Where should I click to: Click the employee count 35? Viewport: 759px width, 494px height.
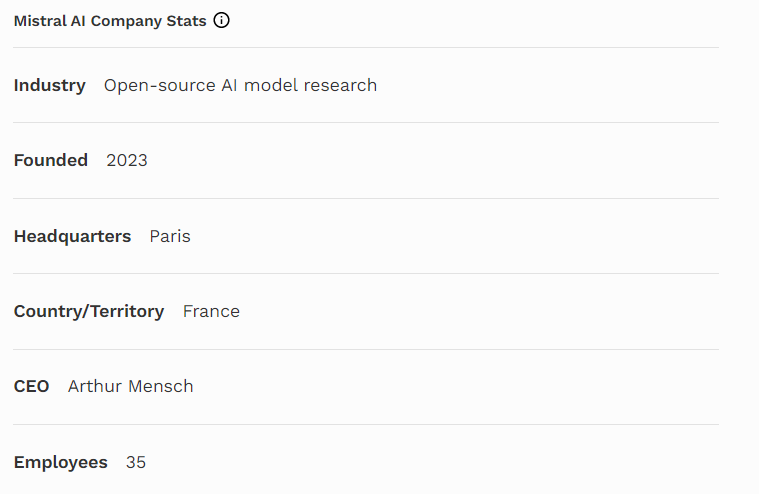(x=136, y=462)
